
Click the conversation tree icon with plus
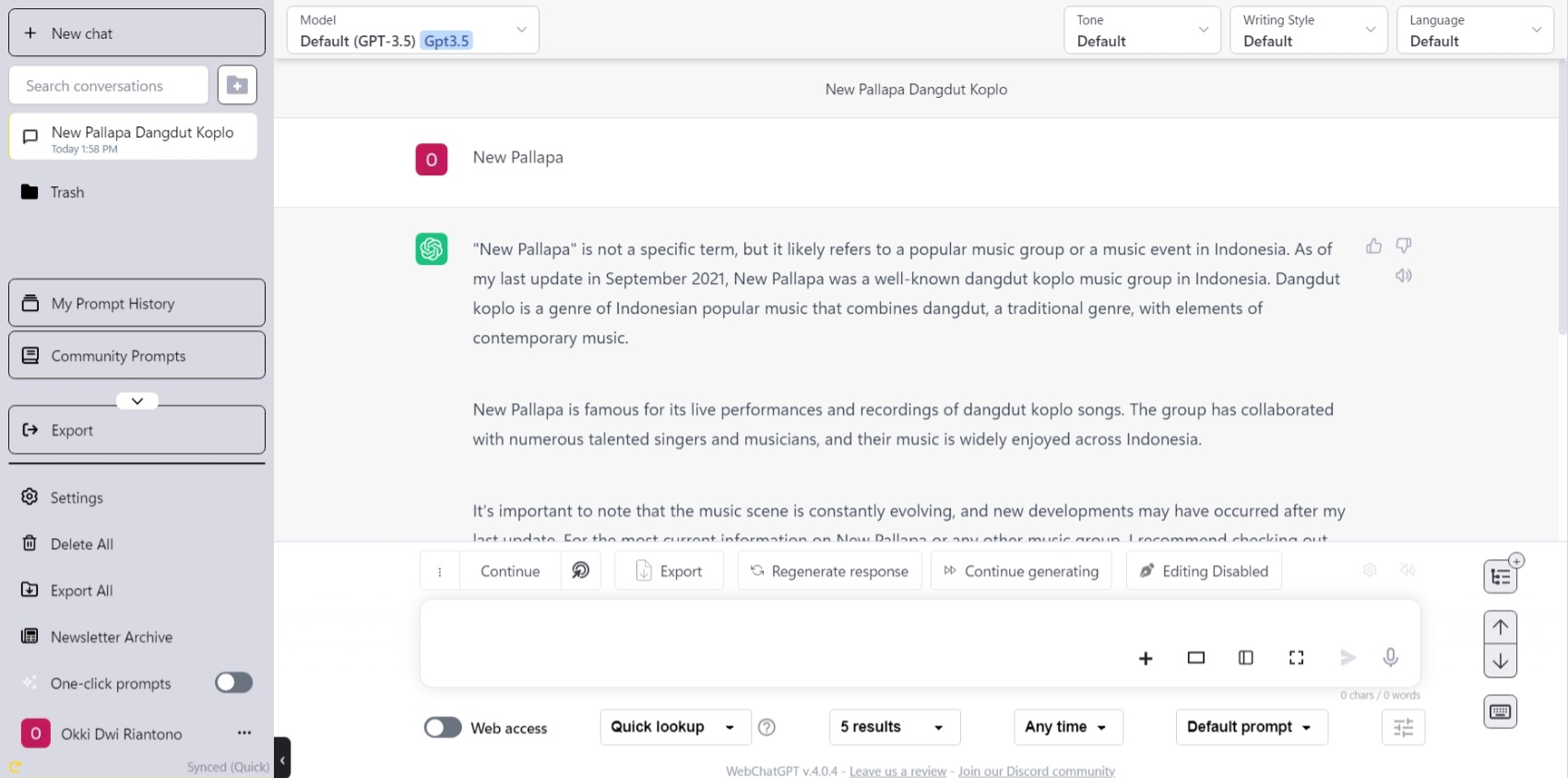pos(1502,575)
